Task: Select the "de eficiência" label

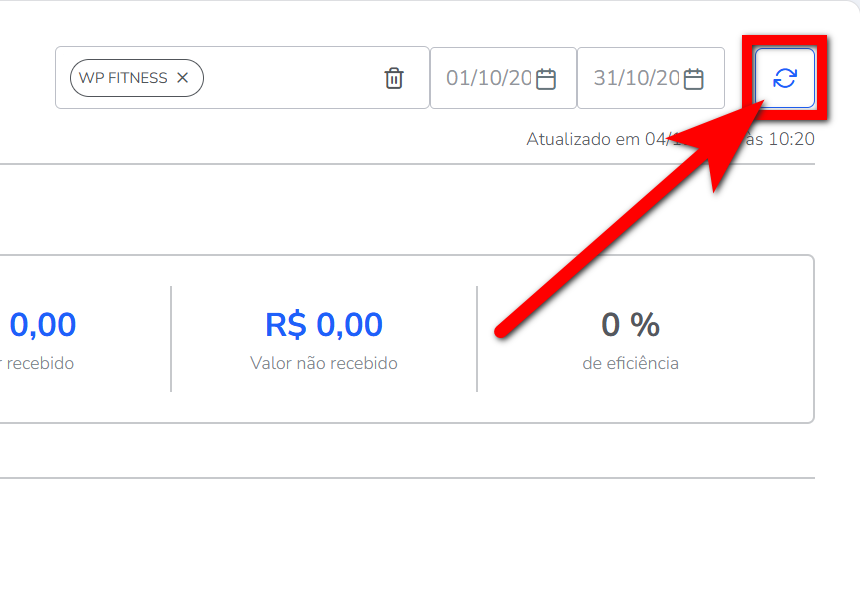Action: click(x=630, y=363)
